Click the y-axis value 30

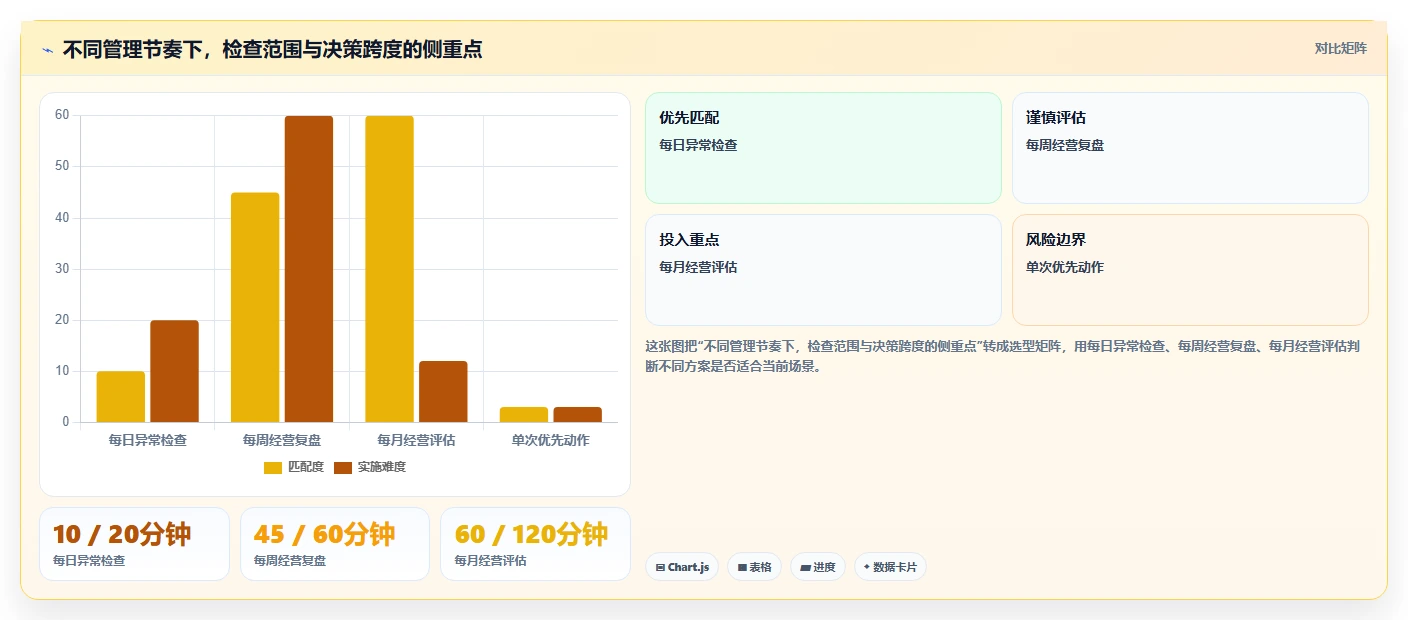pyautogui.click(x=62, y=269)
